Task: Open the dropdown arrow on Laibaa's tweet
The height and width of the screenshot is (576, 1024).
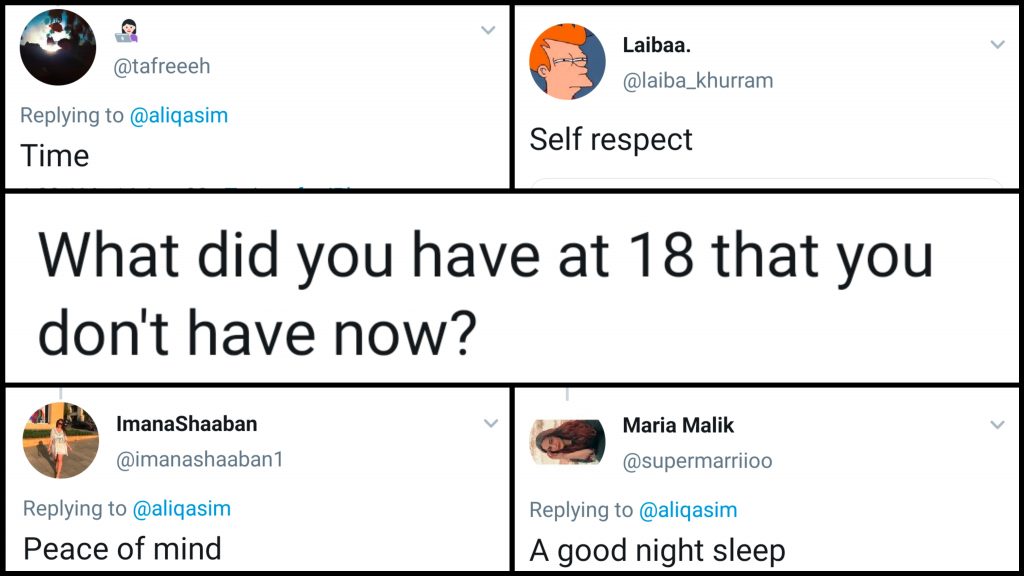Action: tap(997, 45)
